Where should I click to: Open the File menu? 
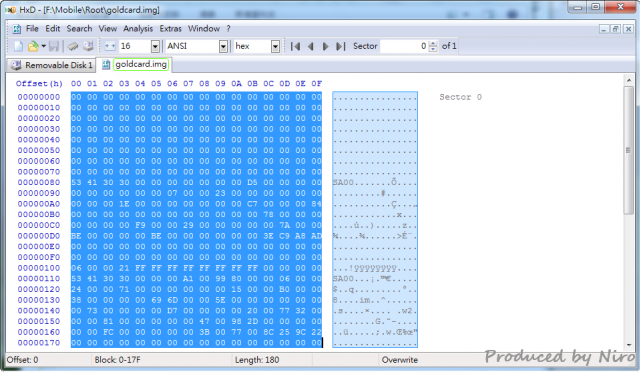32,29
